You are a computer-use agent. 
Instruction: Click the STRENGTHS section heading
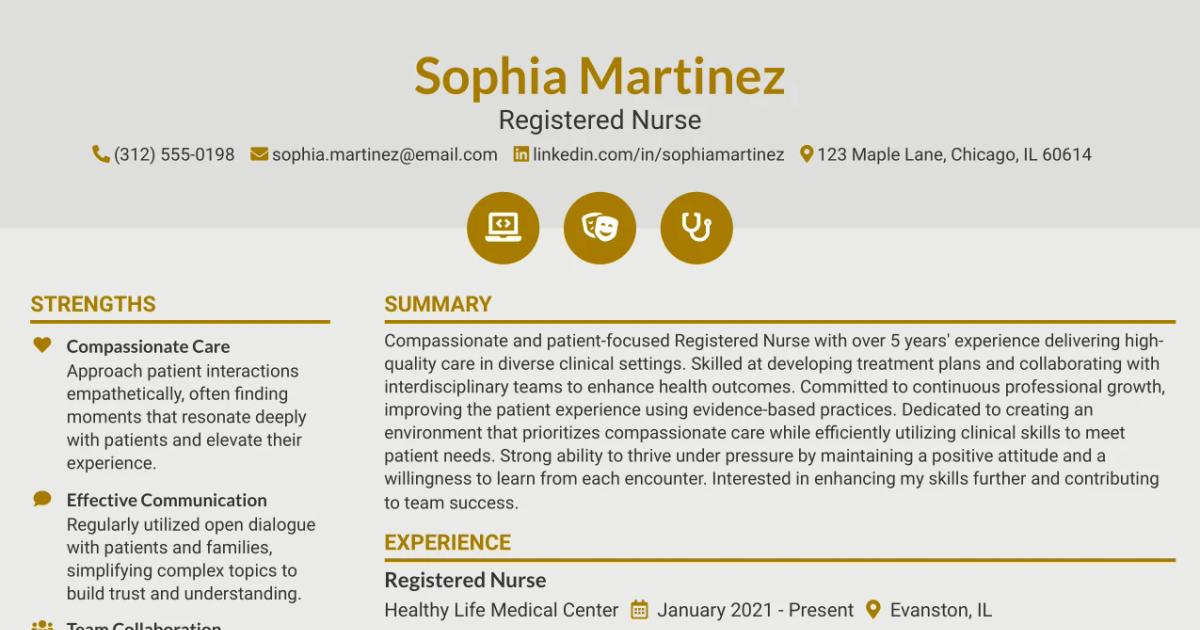(93, 304)
